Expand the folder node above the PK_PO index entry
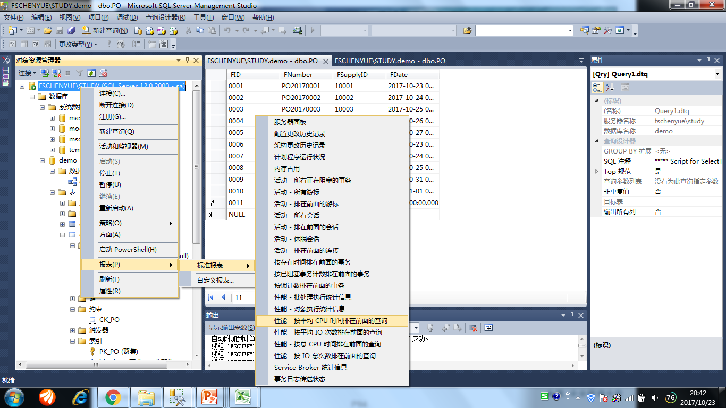Screen dimensions: 726x409 tap(73, 341)
